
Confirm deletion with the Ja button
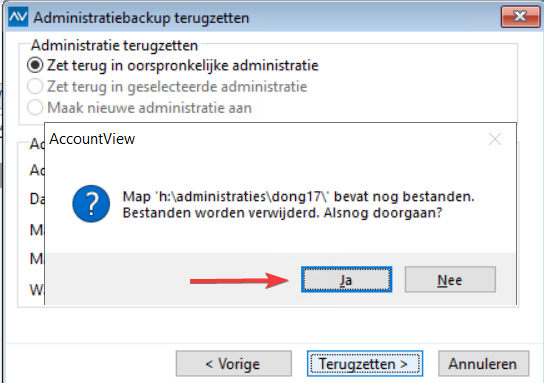coord(347,280)
